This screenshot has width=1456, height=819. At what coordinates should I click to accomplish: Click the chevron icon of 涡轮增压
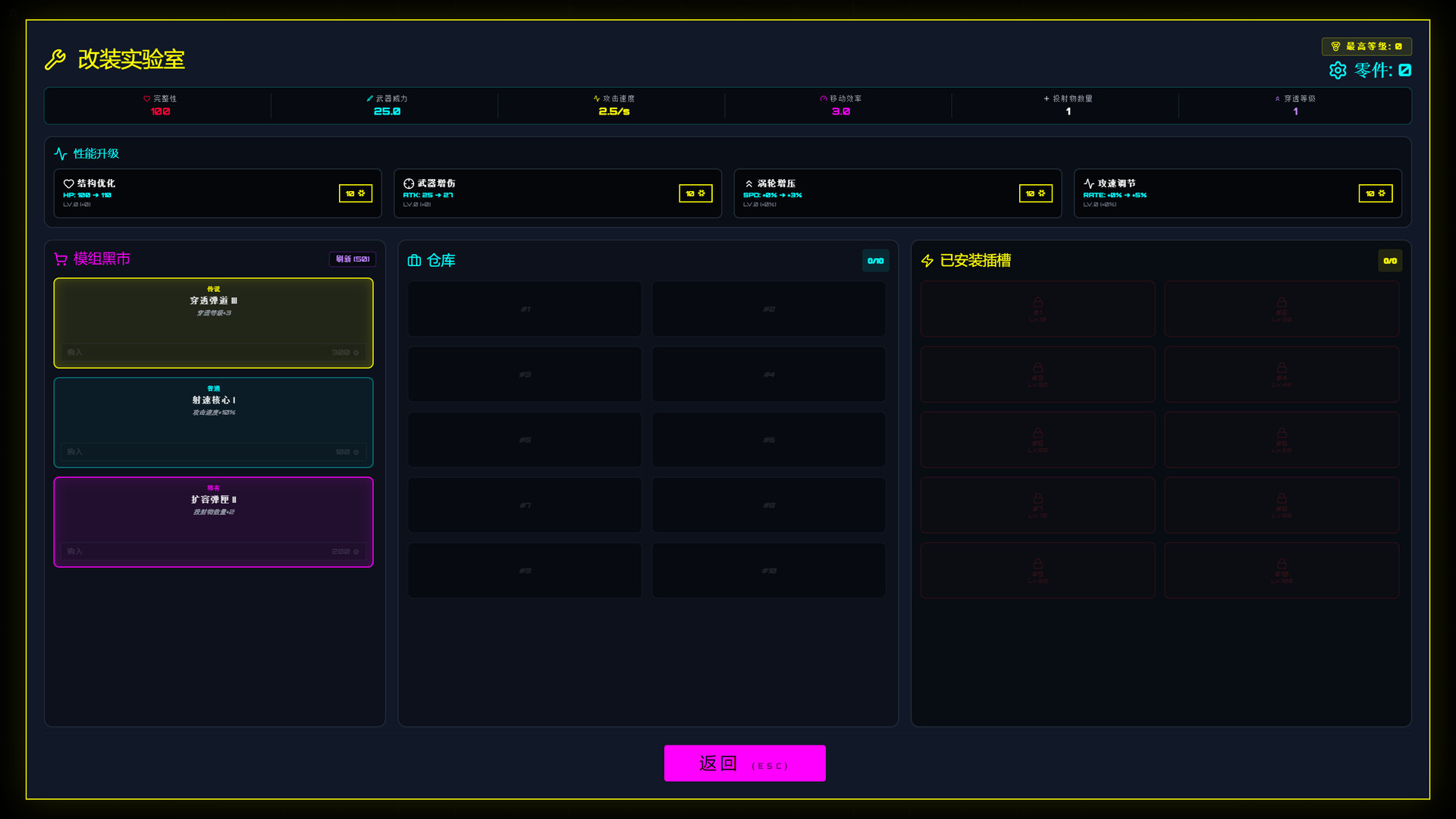[748, 184]
